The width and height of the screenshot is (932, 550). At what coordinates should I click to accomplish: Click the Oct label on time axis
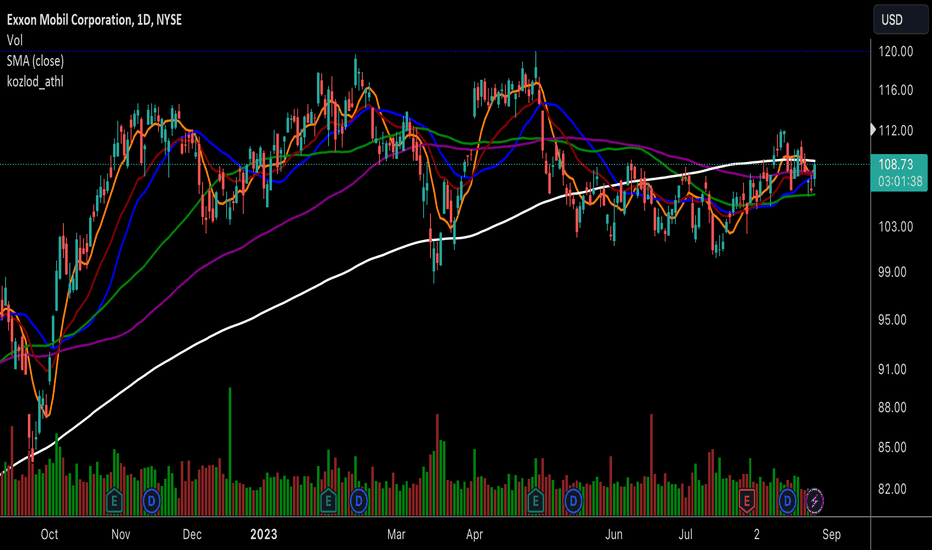(x=49, y=534)
